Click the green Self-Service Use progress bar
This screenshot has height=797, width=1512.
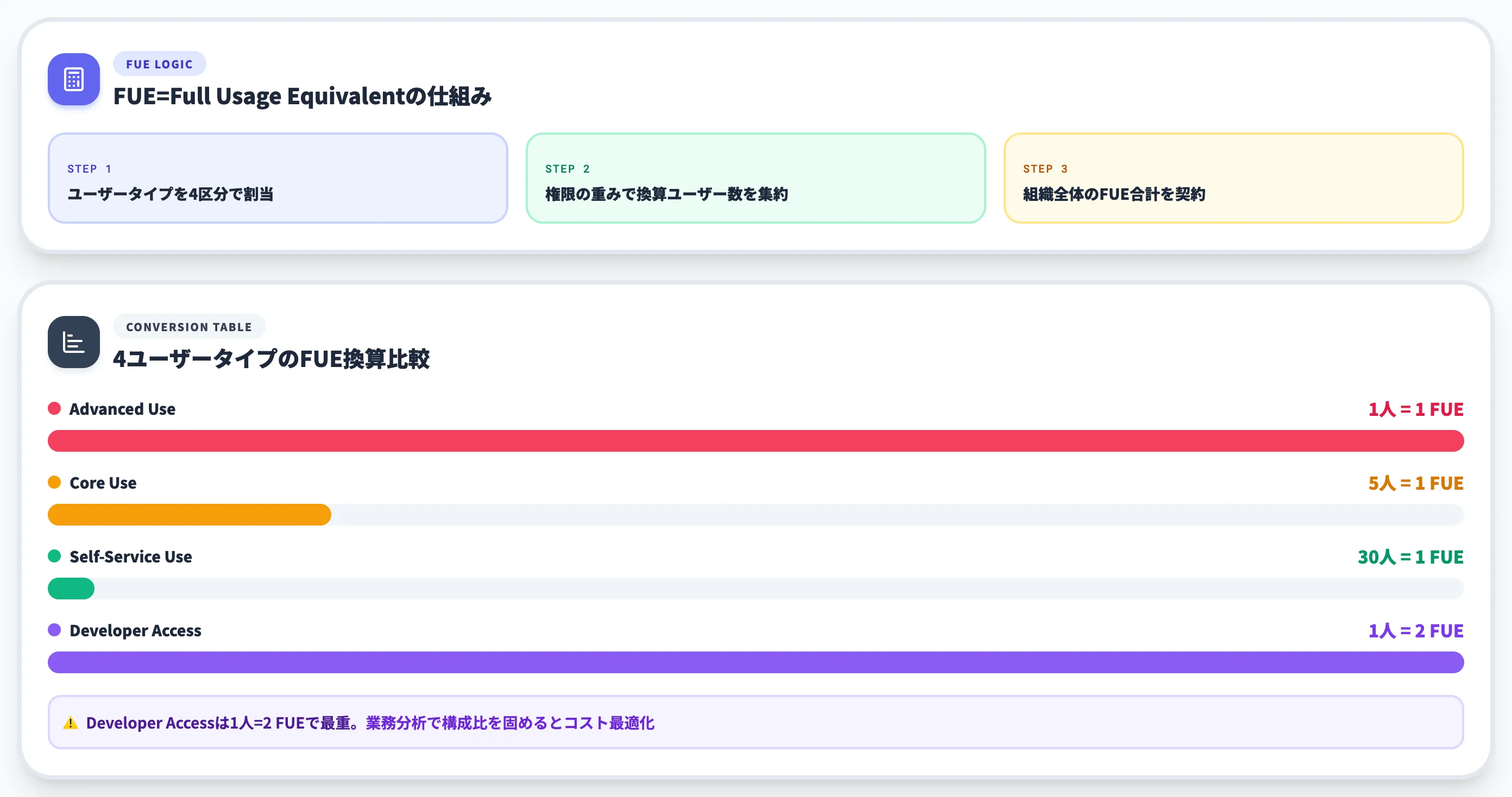(x=71, y=589)
